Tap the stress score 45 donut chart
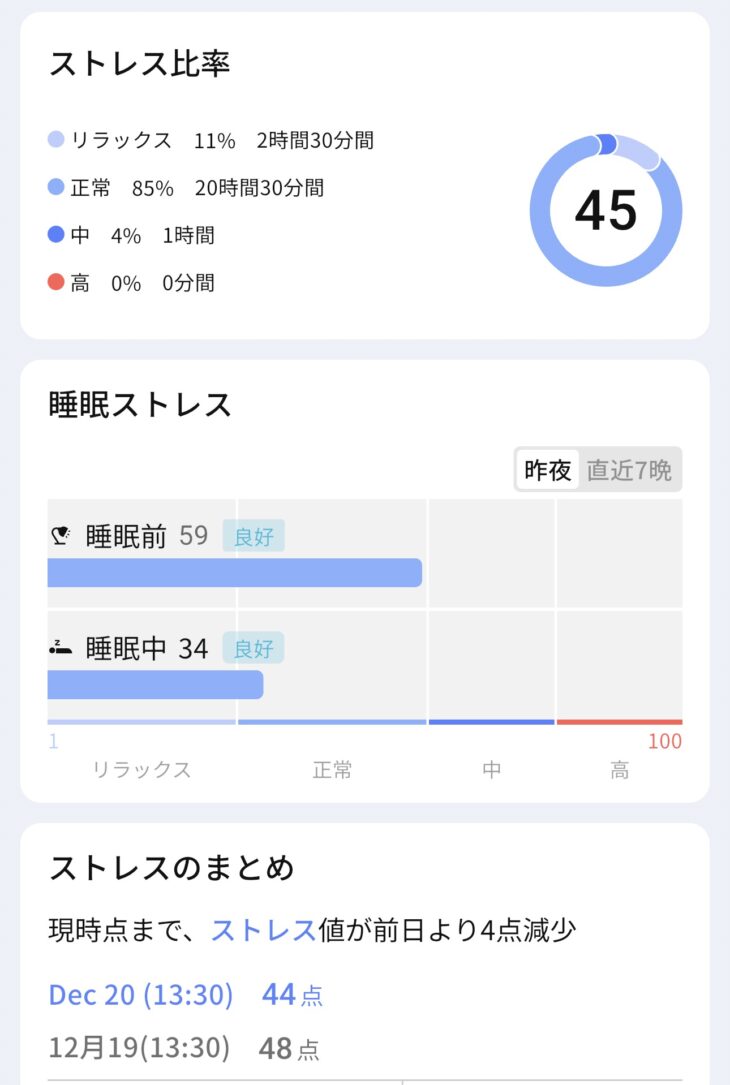 coord(606,210)
